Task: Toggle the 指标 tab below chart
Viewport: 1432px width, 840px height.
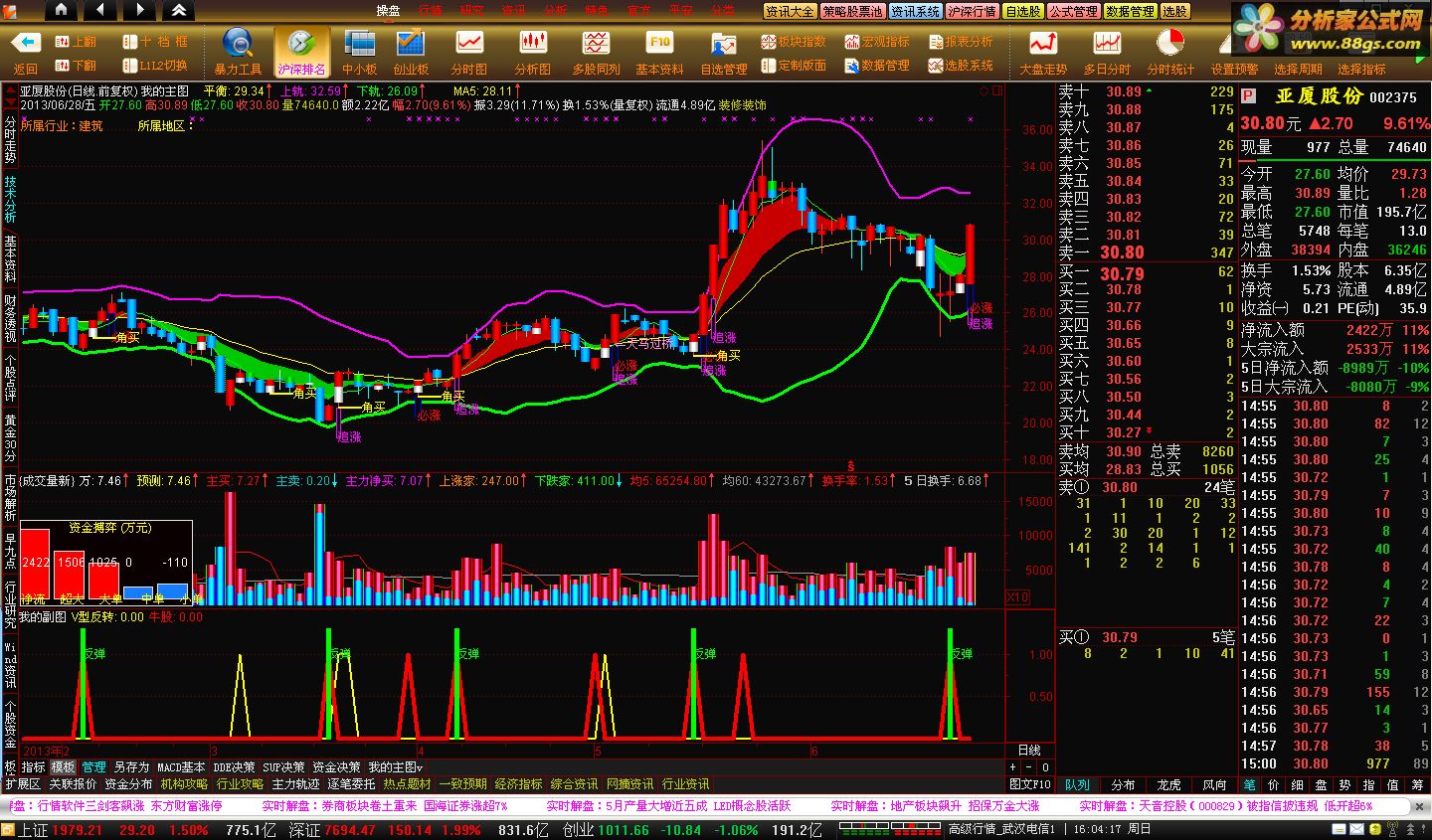Action: click(x=33, y=767)
